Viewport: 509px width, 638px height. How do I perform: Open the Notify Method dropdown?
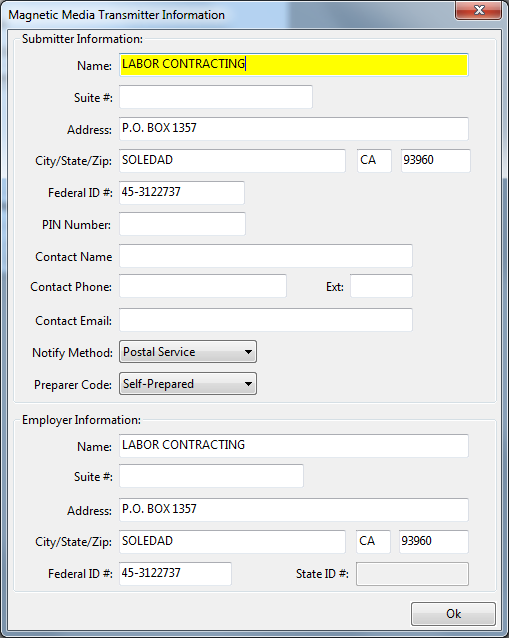click(x=188, y=352)
